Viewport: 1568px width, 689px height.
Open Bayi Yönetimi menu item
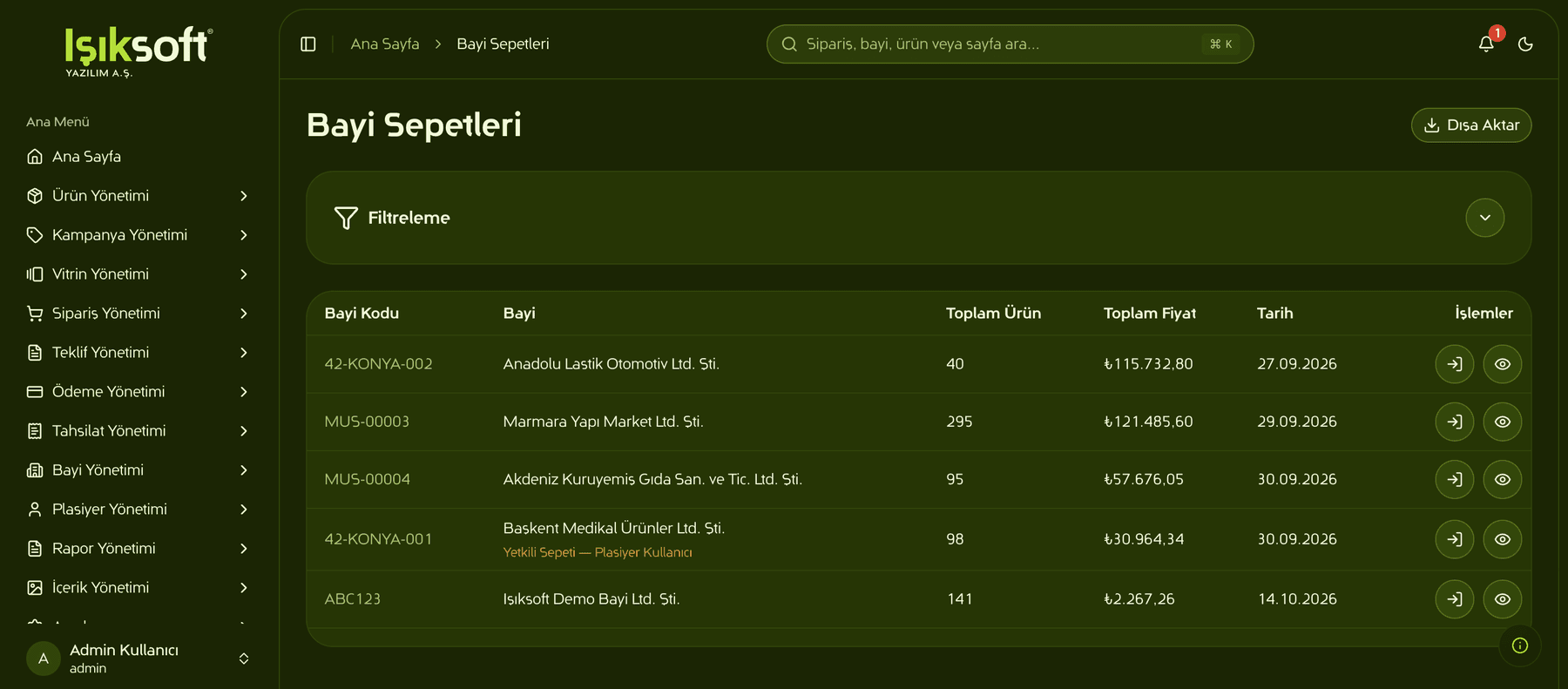pos(139,470)
